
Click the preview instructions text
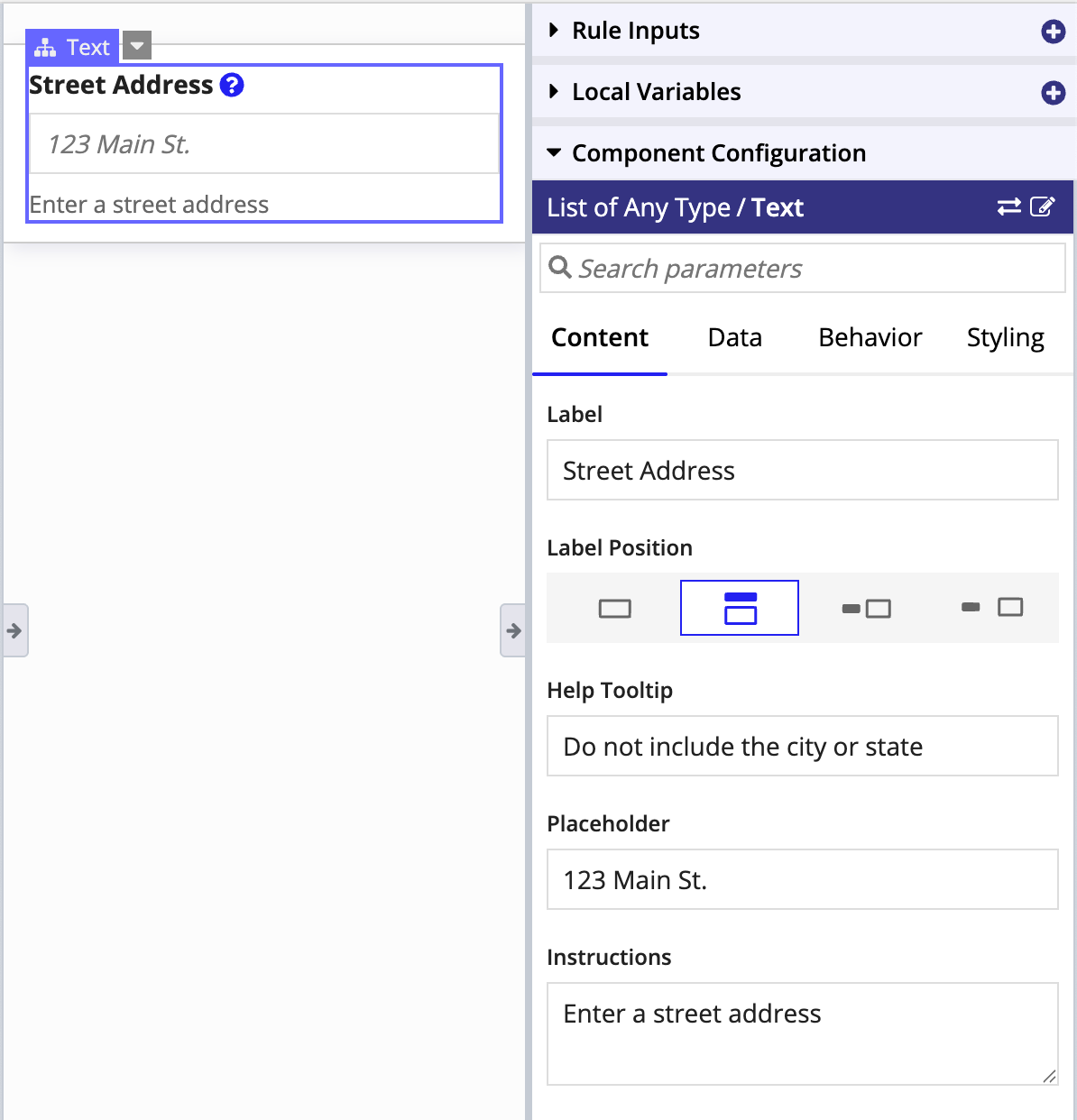149,205
